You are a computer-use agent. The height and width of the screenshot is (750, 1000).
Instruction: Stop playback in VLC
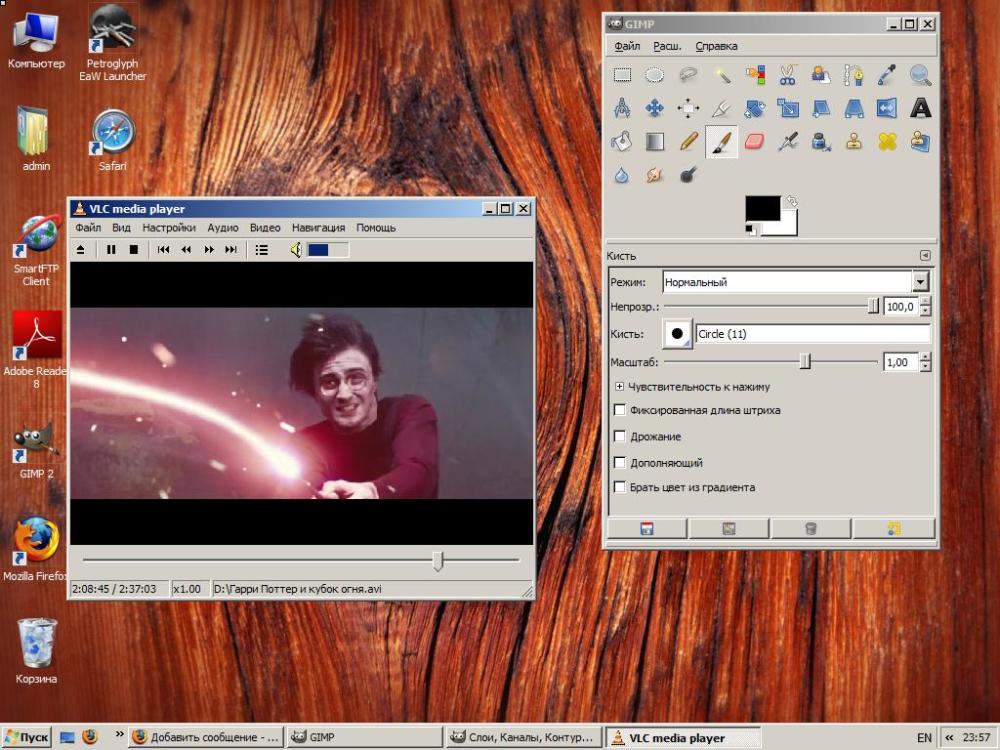coord(133,250)
